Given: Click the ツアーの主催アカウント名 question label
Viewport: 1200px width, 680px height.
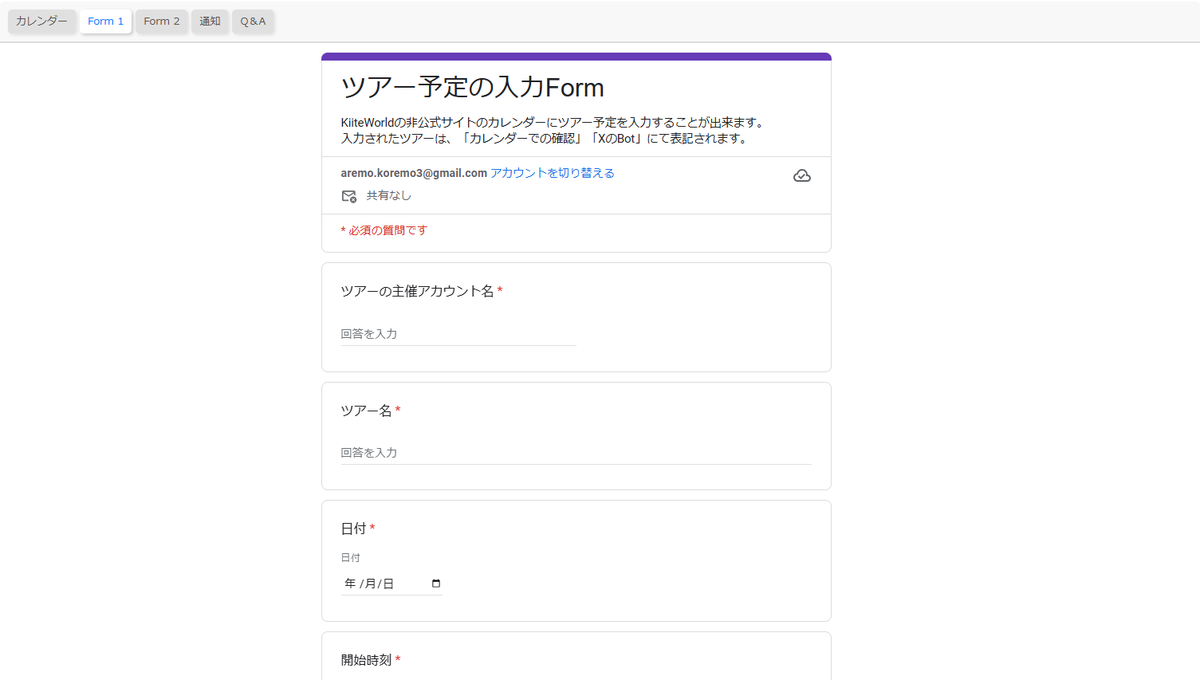Looking at the screenshot, I should pos(417,291).
